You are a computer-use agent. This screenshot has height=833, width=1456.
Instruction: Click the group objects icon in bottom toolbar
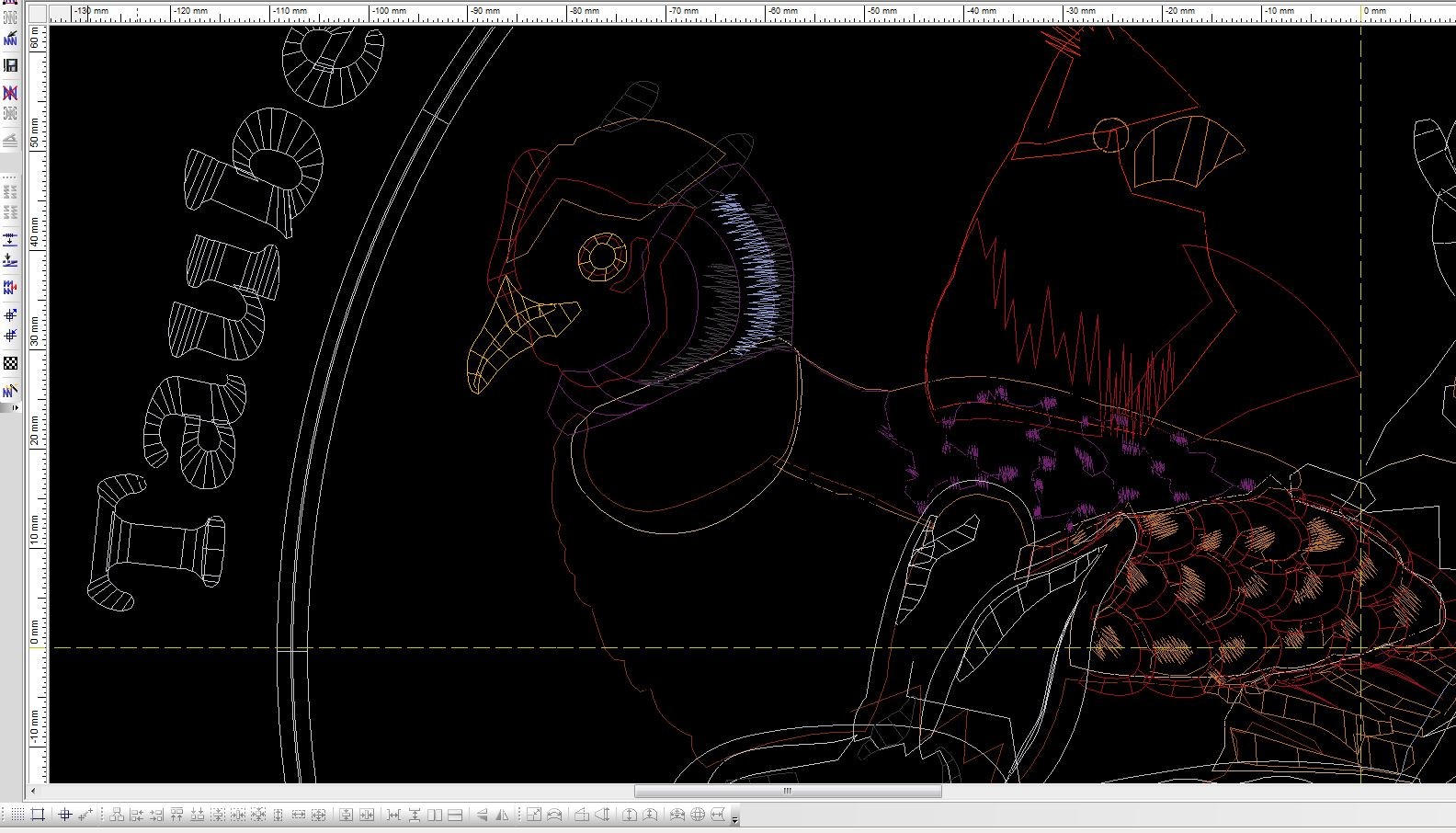(116, 815)
